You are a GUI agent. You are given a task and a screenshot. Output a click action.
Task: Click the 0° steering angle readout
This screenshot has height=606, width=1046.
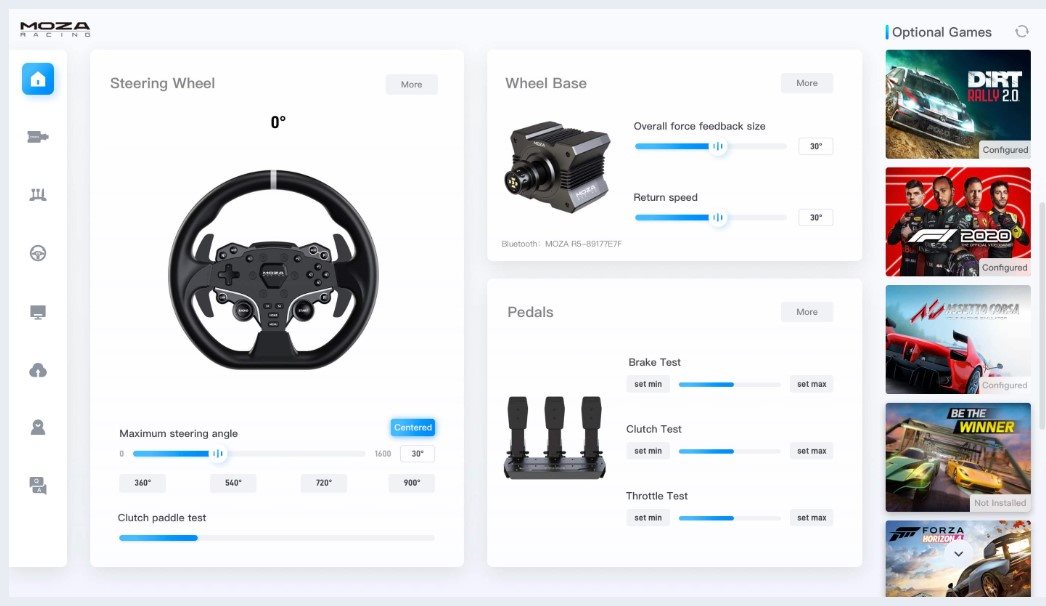[x=278, y=122]
